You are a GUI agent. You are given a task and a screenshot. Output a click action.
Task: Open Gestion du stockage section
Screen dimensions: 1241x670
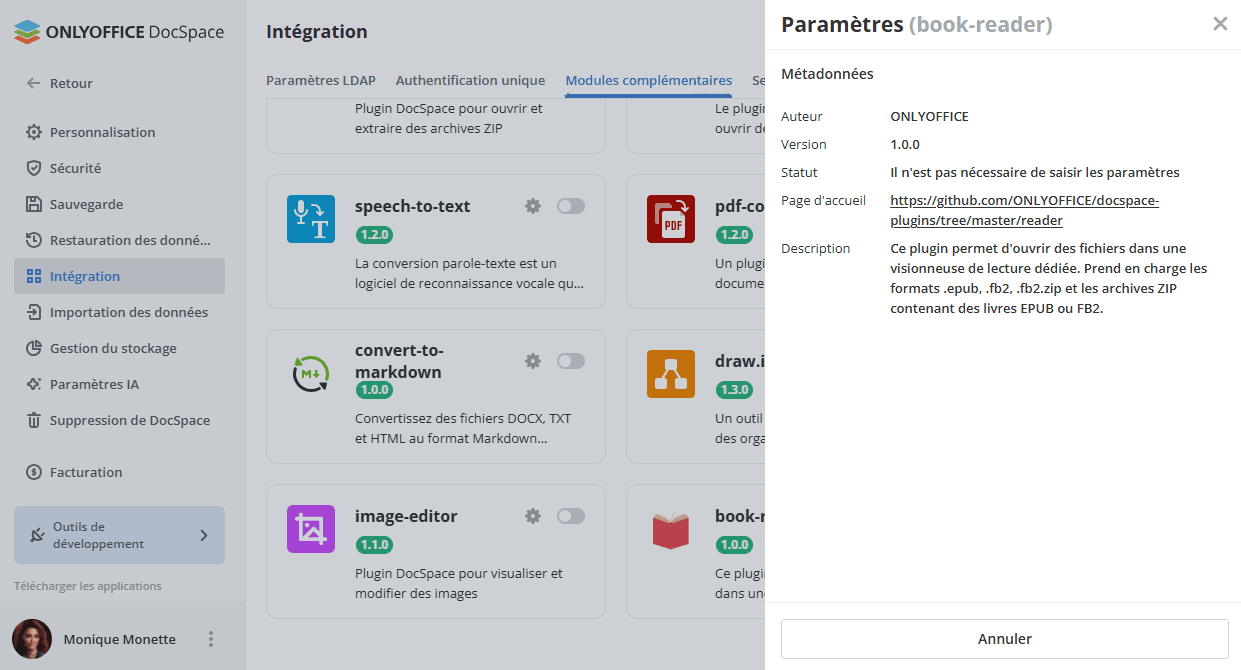(119, 348)
